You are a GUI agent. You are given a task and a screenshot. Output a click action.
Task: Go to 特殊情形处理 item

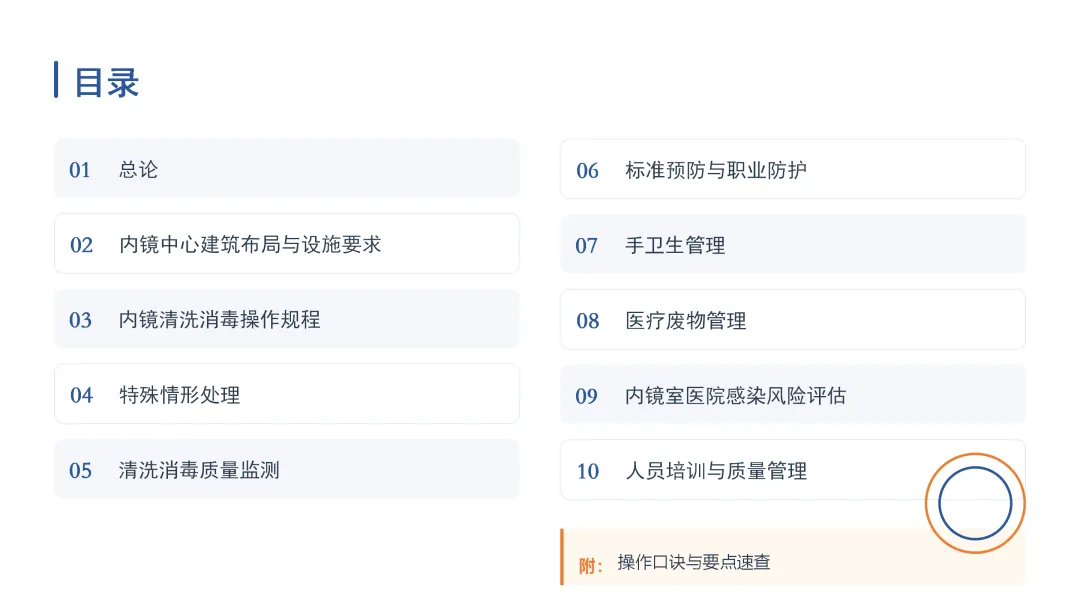pos(287,394)
